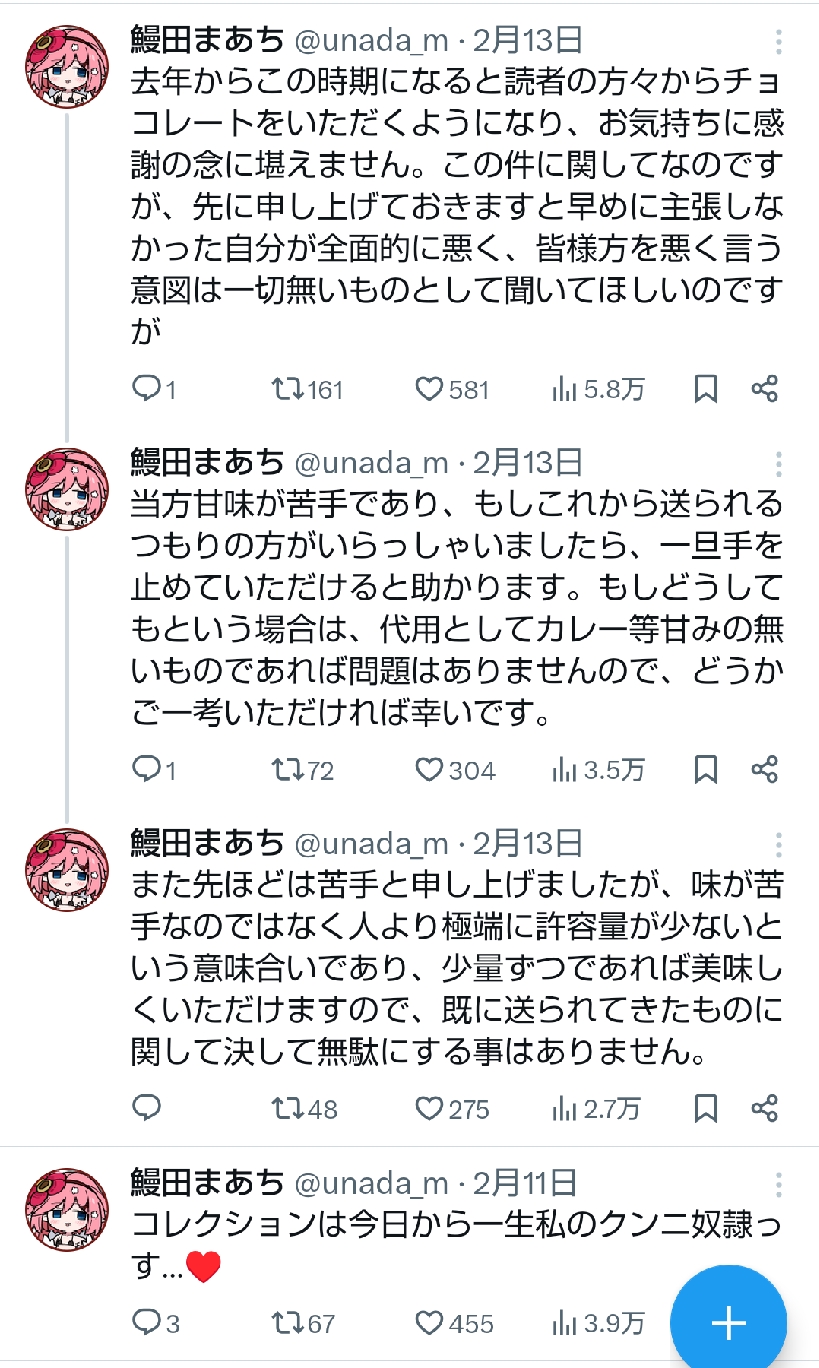Share the third tweet with 275 likes
Image resolution: width=819 pixels, height=1368 pixels.
pos(765,1108)
